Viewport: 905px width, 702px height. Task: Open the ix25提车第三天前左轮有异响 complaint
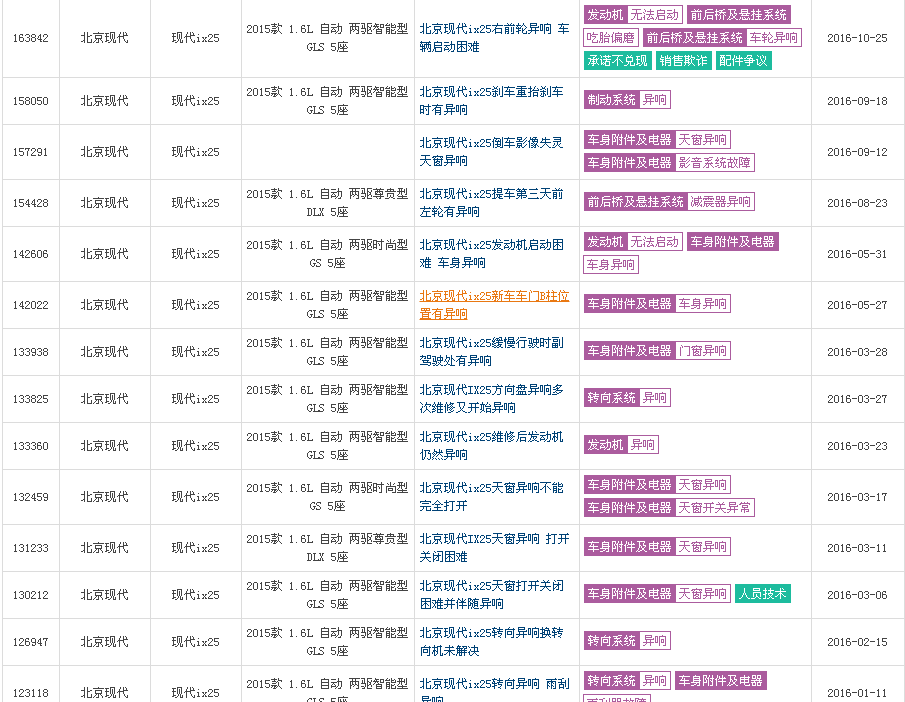(x=491, y=203)
